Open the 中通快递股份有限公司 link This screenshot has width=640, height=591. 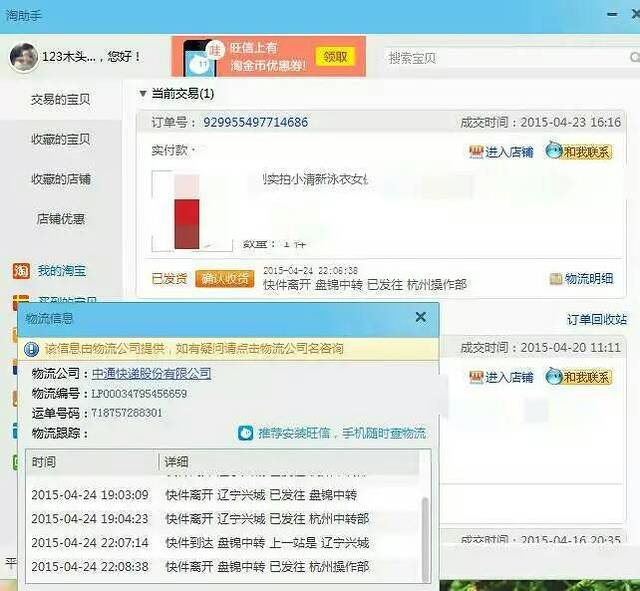pyautogui.click(x=151, y=373)
